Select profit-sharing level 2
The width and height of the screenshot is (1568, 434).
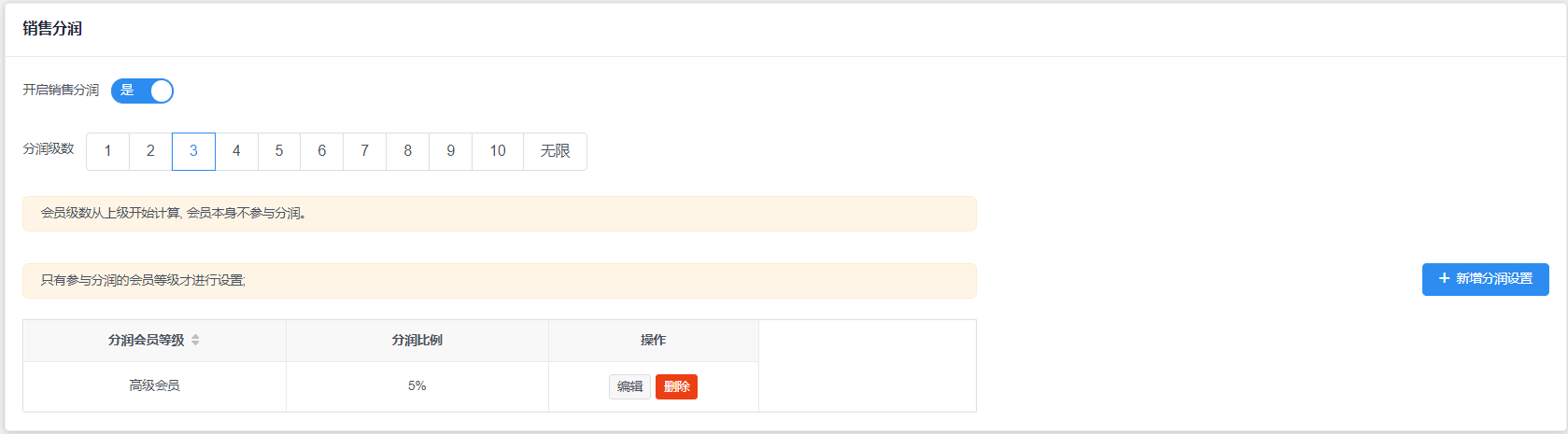150,151
